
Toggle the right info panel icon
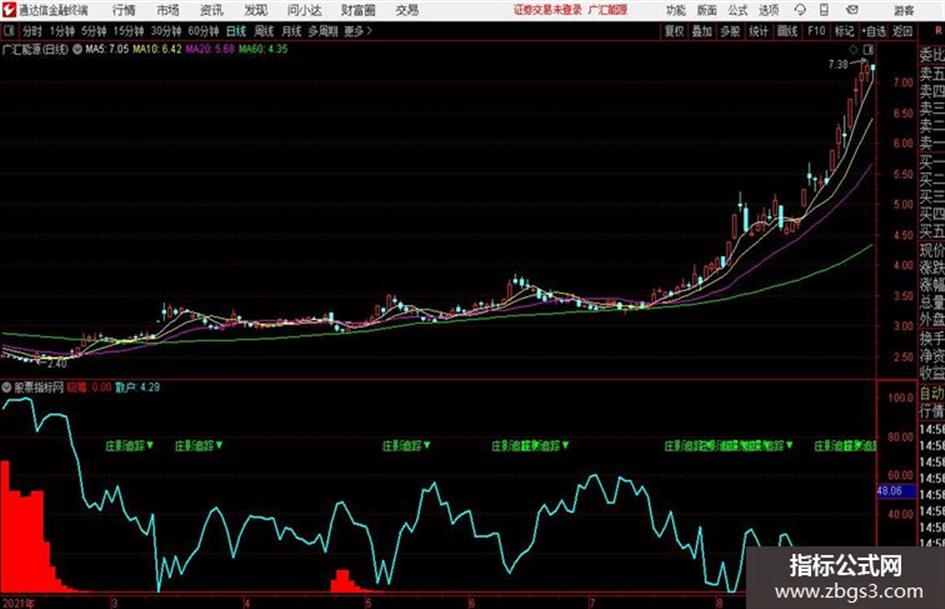pyautogui.click(x=868, y=49)
